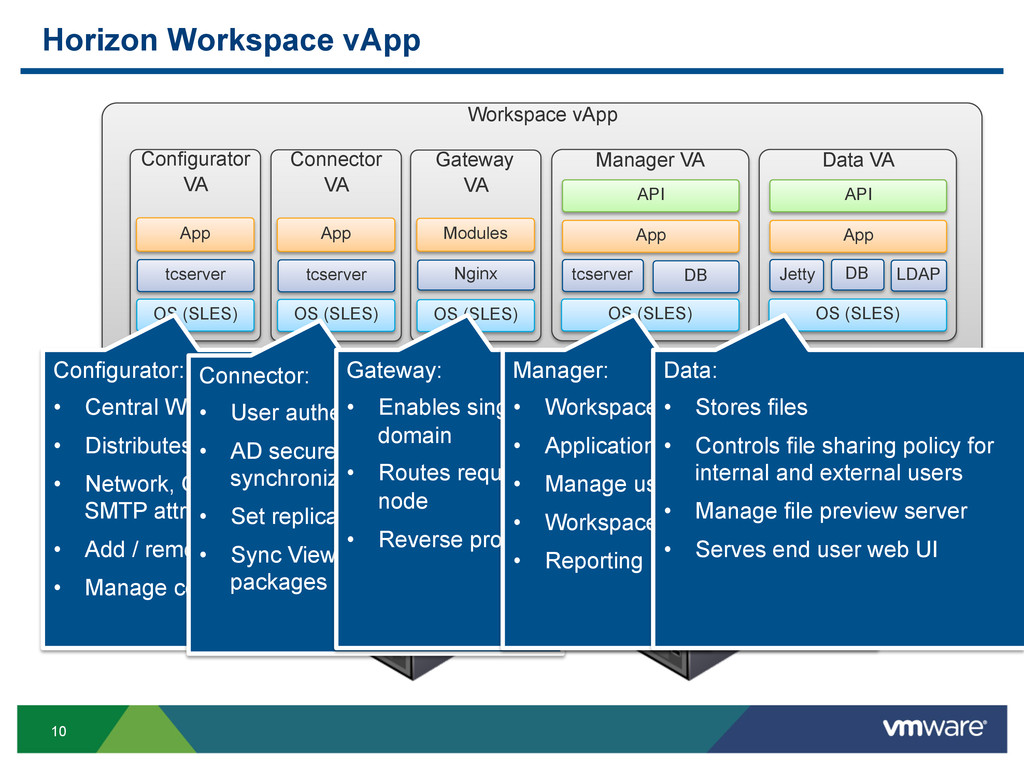Click the Manage file preview server bullet
The height and width of the screenshot is (768, 1024).
click(x=831, y=511)
